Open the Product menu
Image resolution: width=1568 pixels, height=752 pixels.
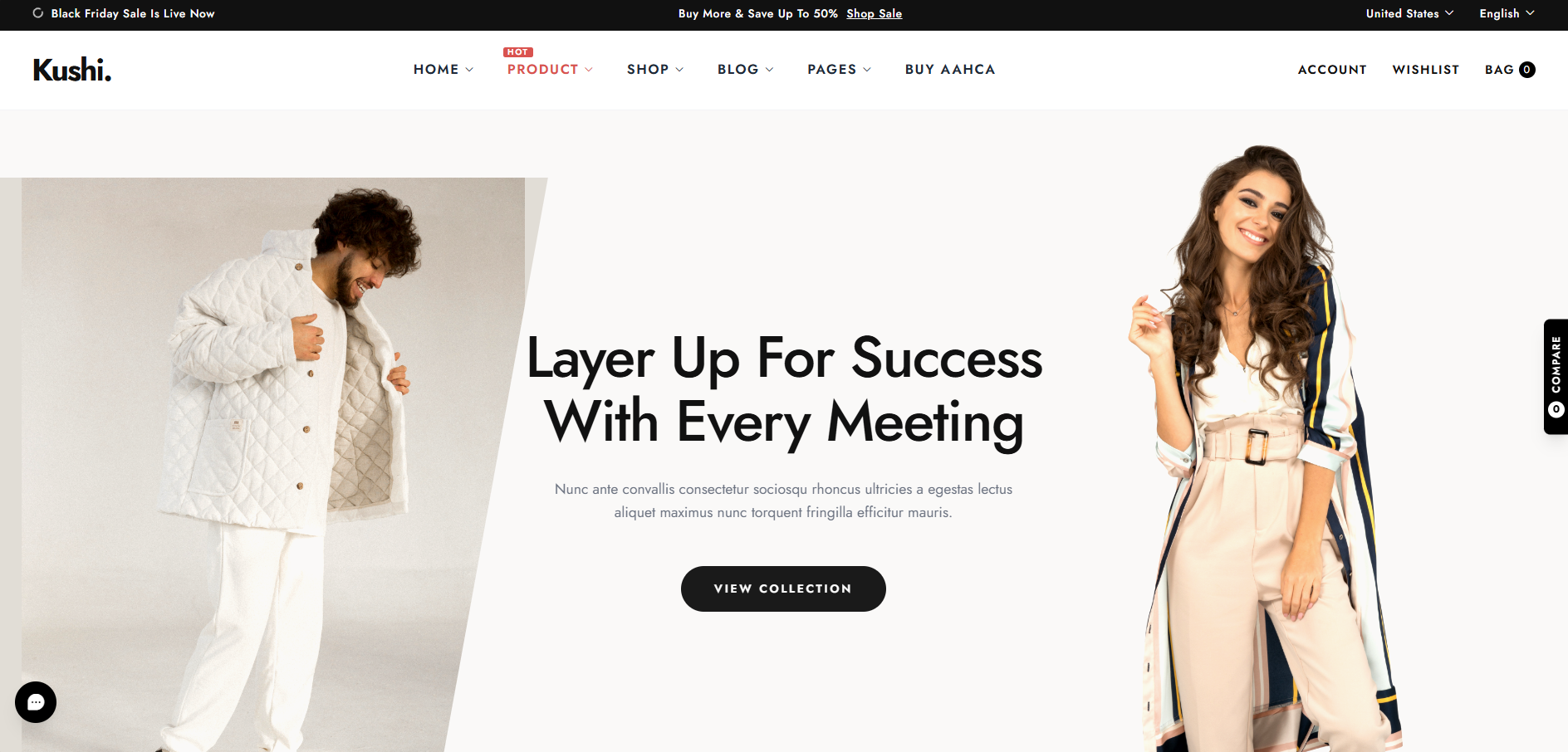(x=550, y=70)
